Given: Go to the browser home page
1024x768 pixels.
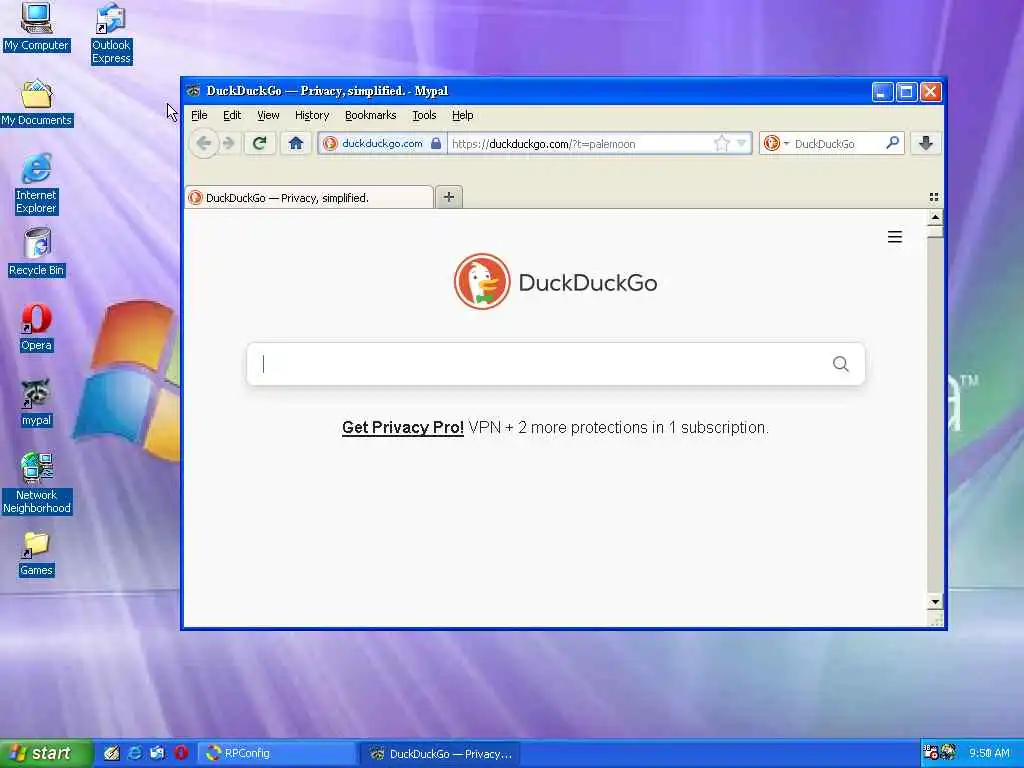Looking at the screenshot, I should [x=296, y=143].
